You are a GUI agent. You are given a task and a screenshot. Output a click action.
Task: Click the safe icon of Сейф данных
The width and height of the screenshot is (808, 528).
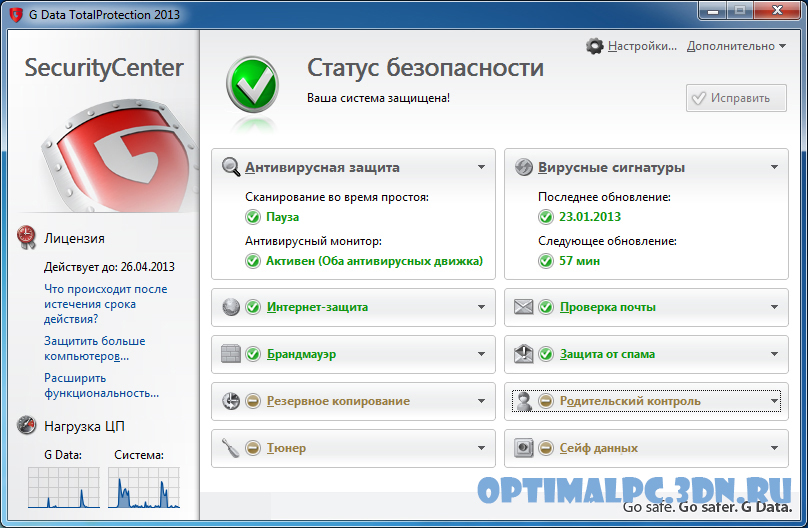point(524,448)
